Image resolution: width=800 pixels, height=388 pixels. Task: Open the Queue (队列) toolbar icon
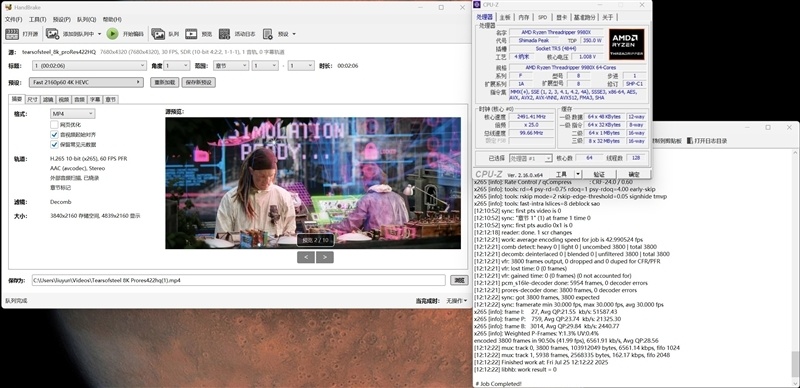click(158, 34)
